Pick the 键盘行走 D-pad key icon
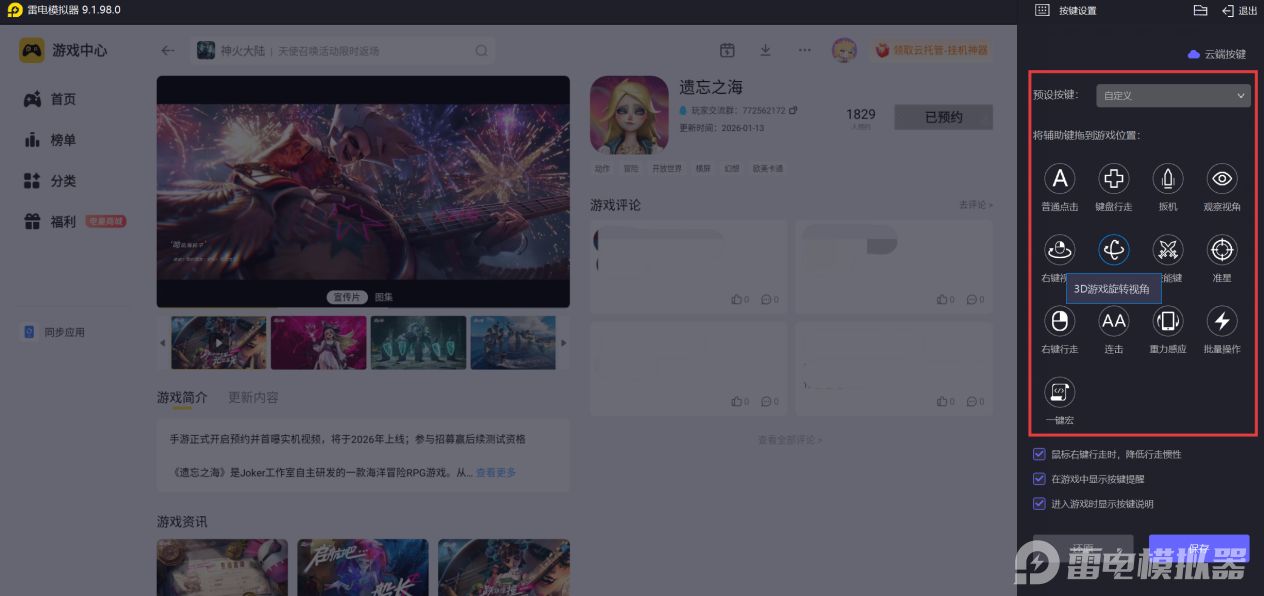 [x=1114, y=179]
